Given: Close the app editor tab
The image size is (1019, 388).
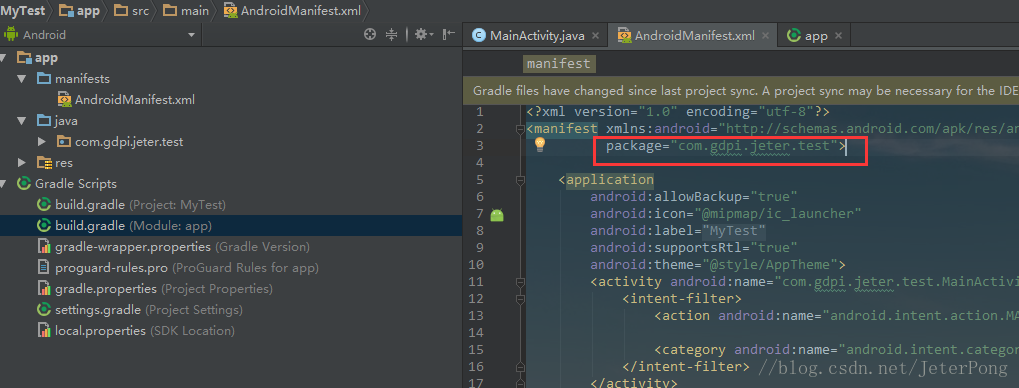Looking at the screenshot, I should pyautogui.click(x=838, y=36).
